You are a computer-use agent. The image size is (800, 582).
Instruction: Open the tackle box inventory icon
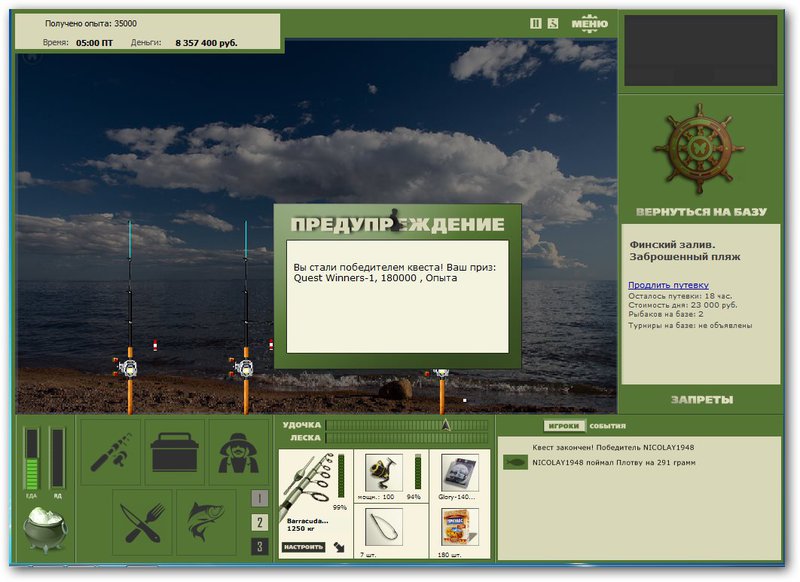click(x=174, y=452)
